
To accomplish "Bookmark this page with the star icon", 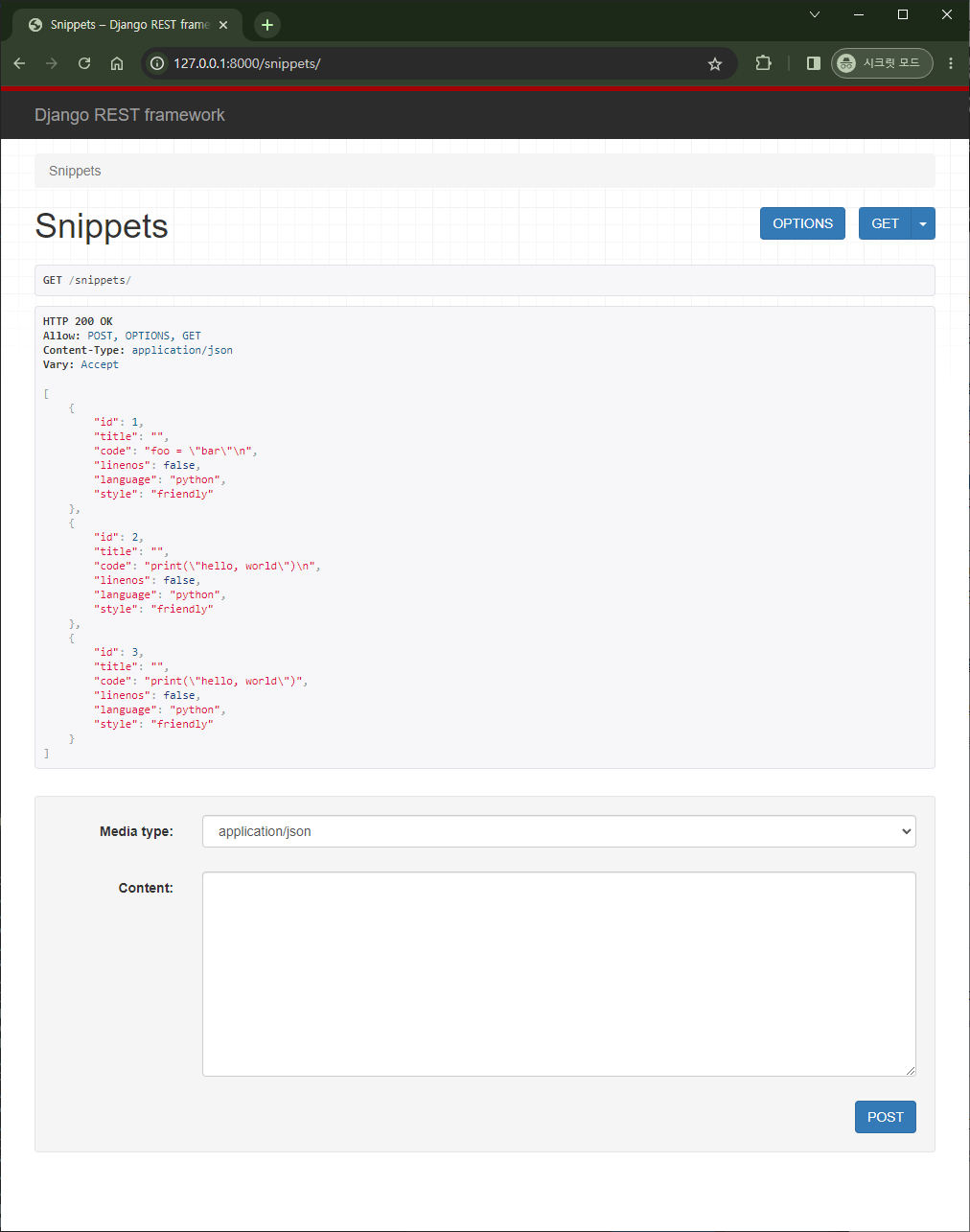I will (x=715, y=63).
